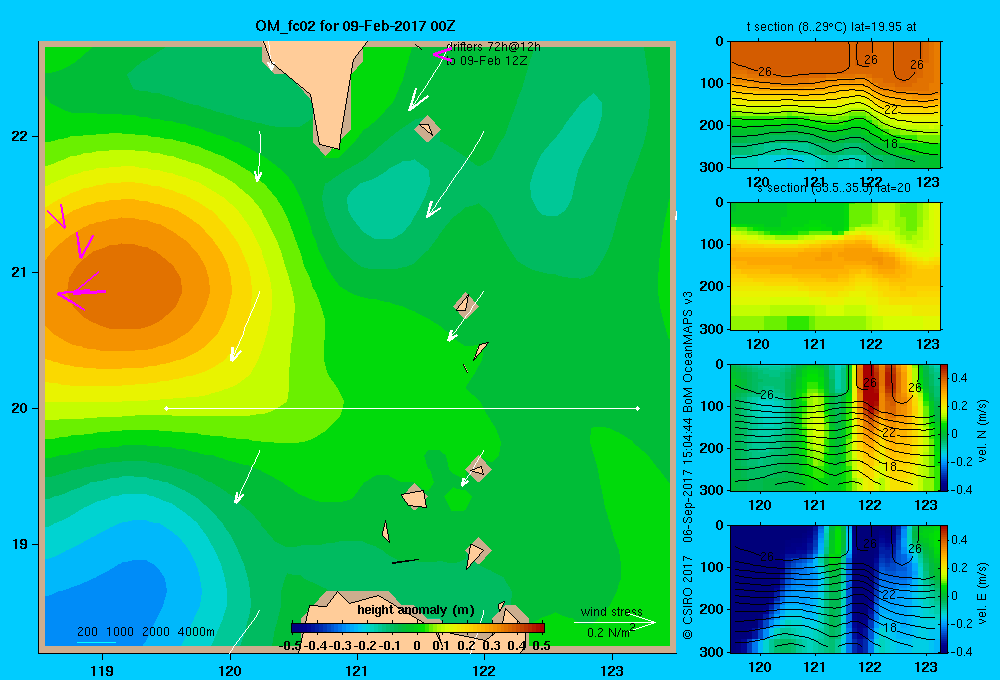The height and width of the screenshot is (680, 1000).
Task: Click the western endpoint of the section line
Action: pyautogui.click(x=166, y=408)
